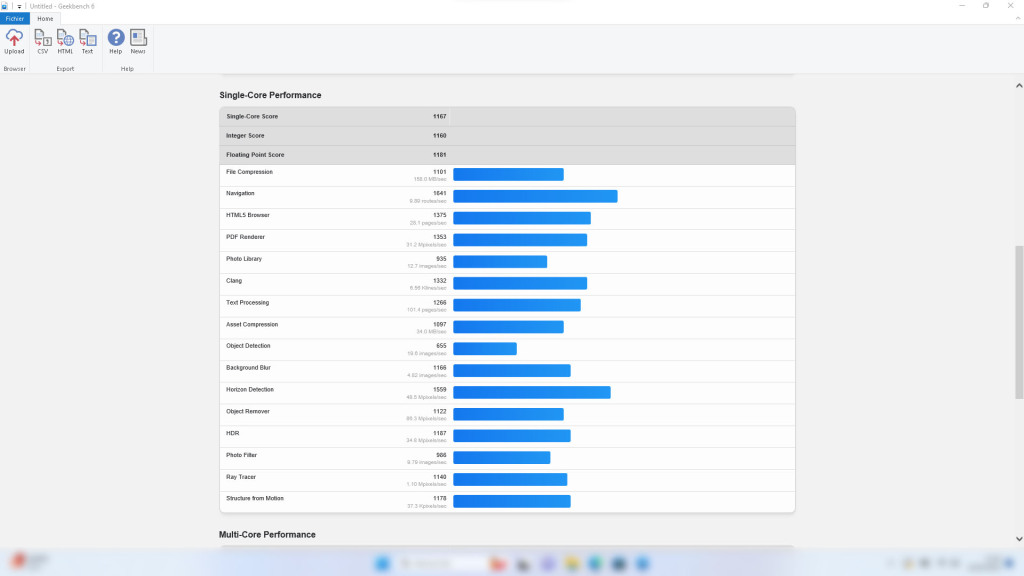Click the Photo Filter row label
Image resolution: width=1024 pixels, height=576 pixels.
242,455
